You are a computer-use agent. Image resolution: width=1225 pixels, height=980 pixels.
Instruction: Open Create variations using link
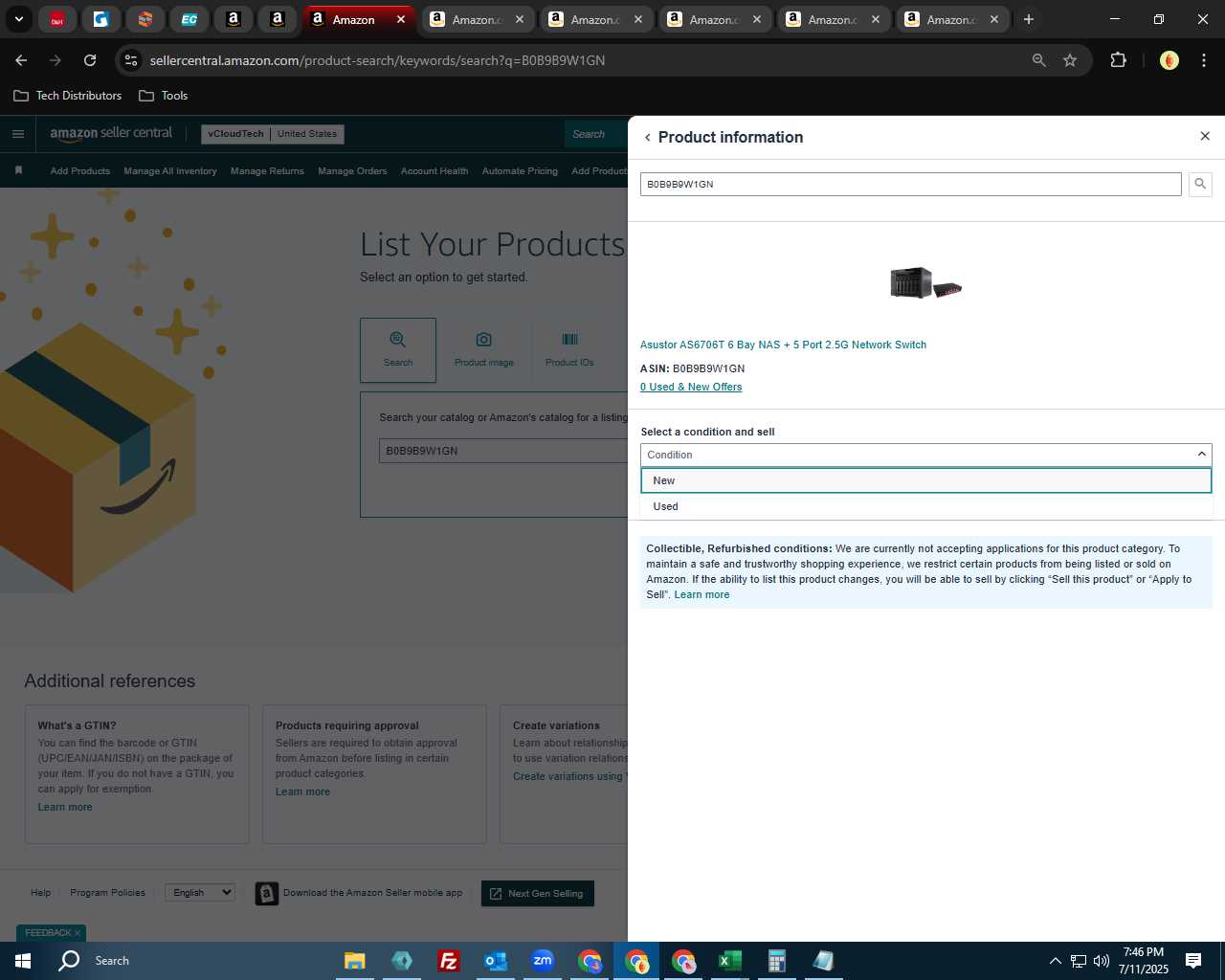[568, 776]
